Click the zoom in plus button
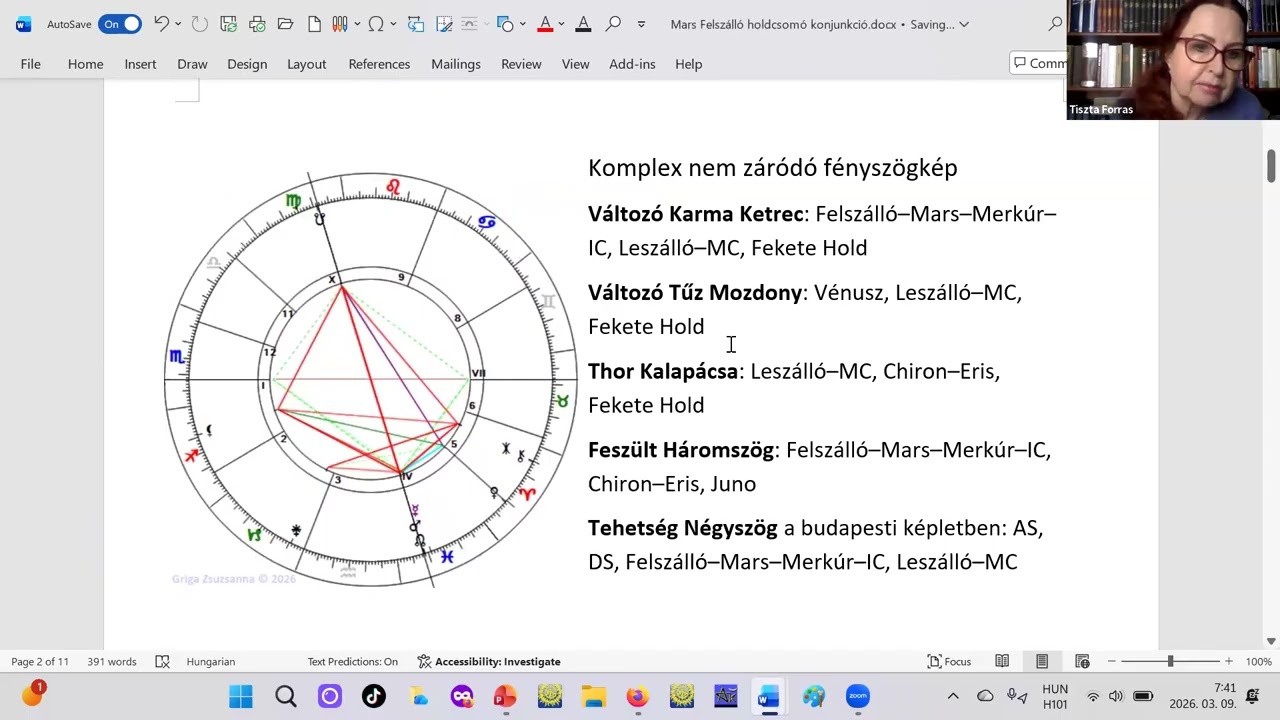This screenshot has width=1280, height=720. tap(1229, 661)
